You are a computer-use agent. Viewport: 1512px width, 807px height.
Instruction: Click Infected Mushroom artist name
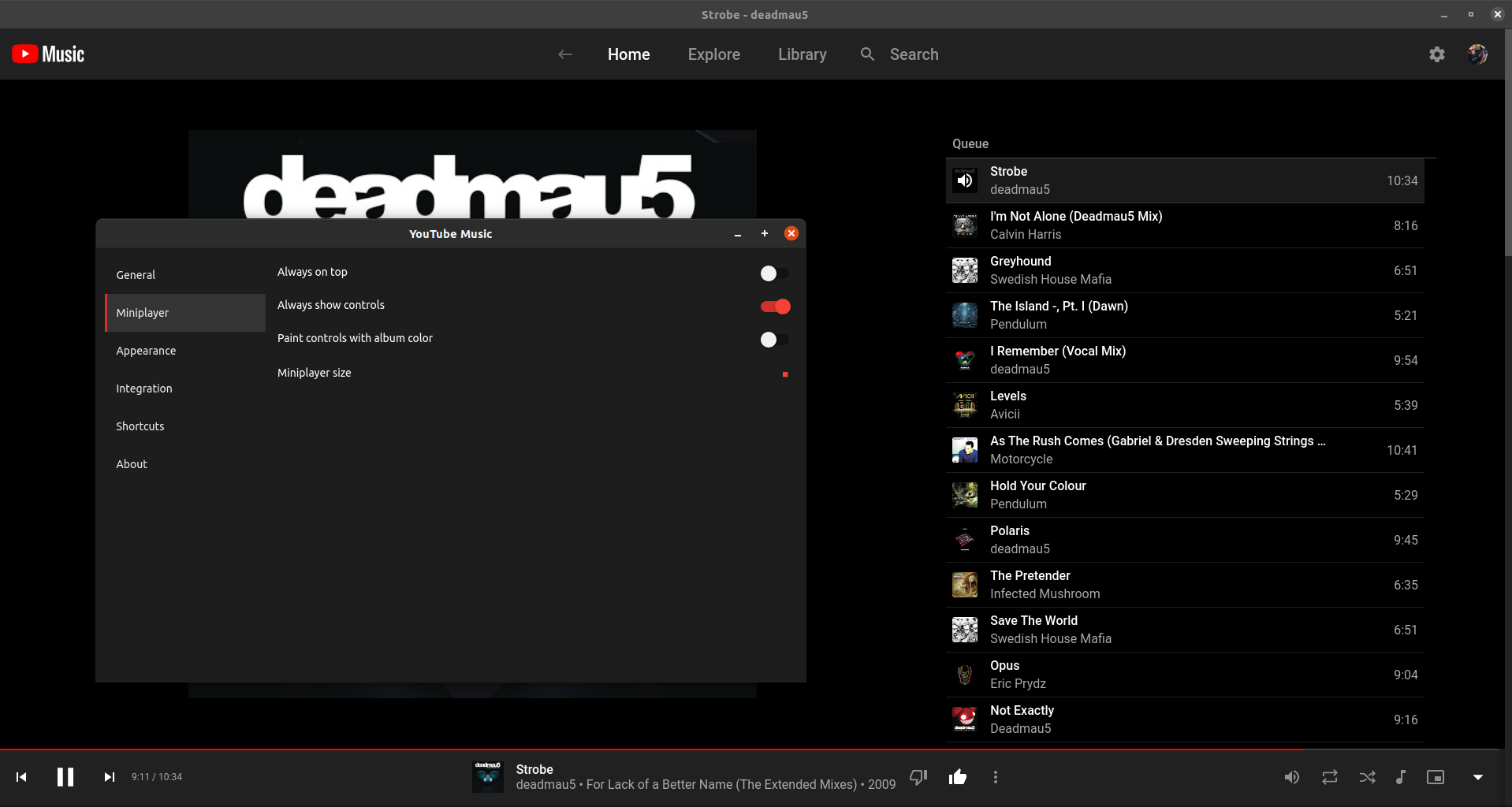click(1045, 594)
